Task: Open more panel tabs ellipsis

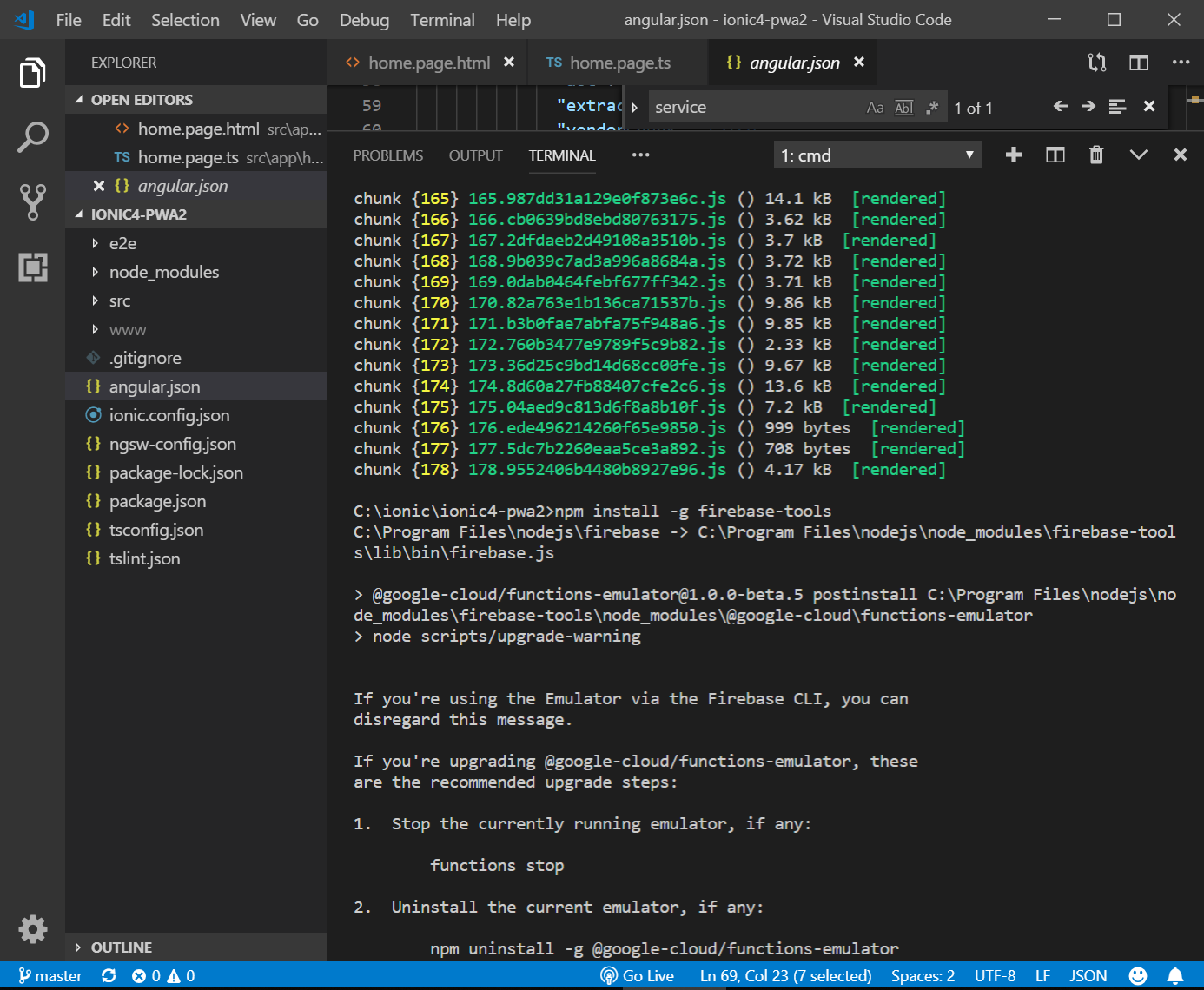Action: click(641, 155)
